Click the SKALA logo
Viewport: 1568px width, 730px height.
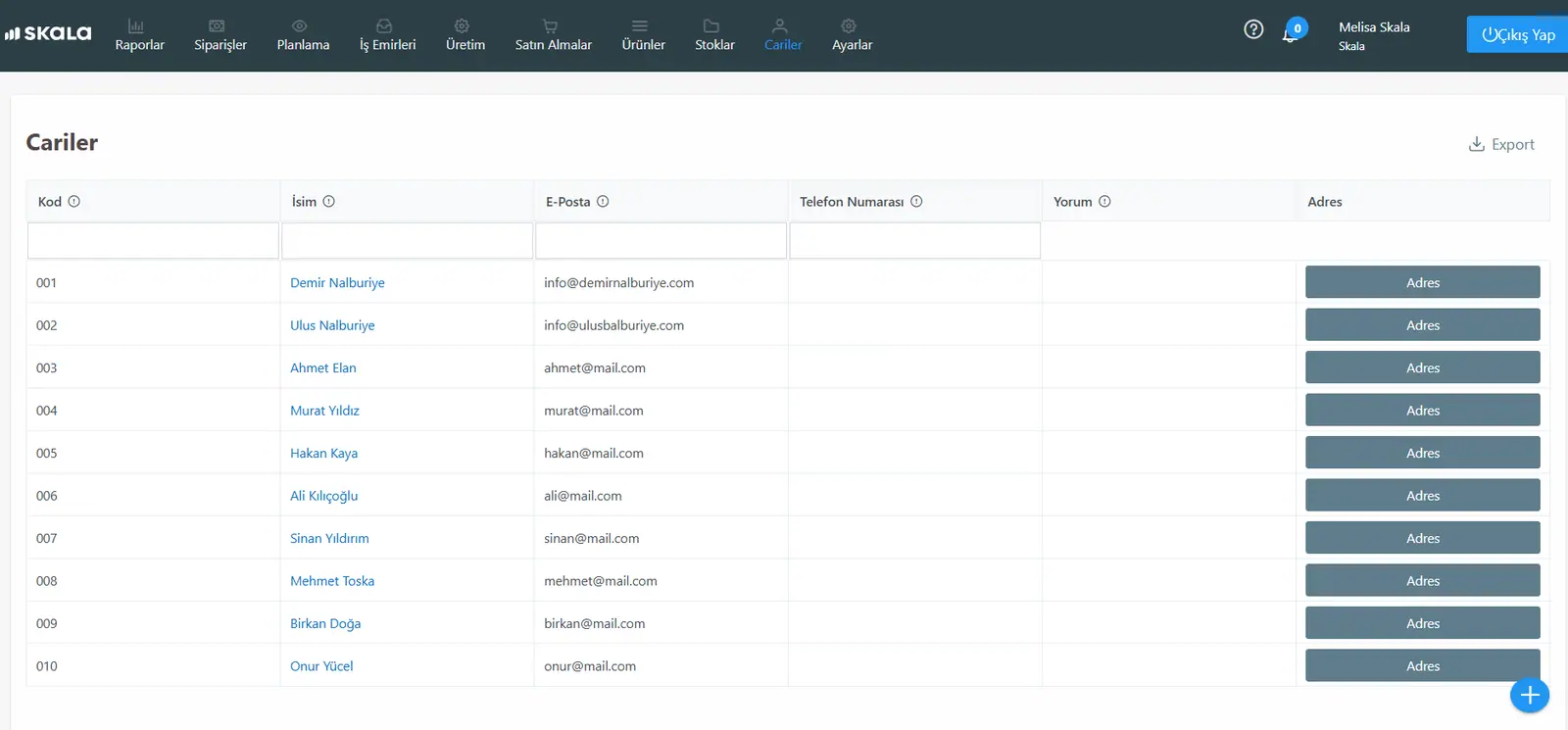[x=48, y=33]
